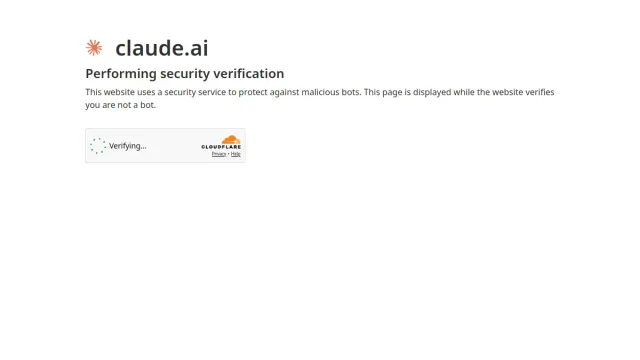
Task: Click the orange Claude starburst logo
Action: pos(94,48)
